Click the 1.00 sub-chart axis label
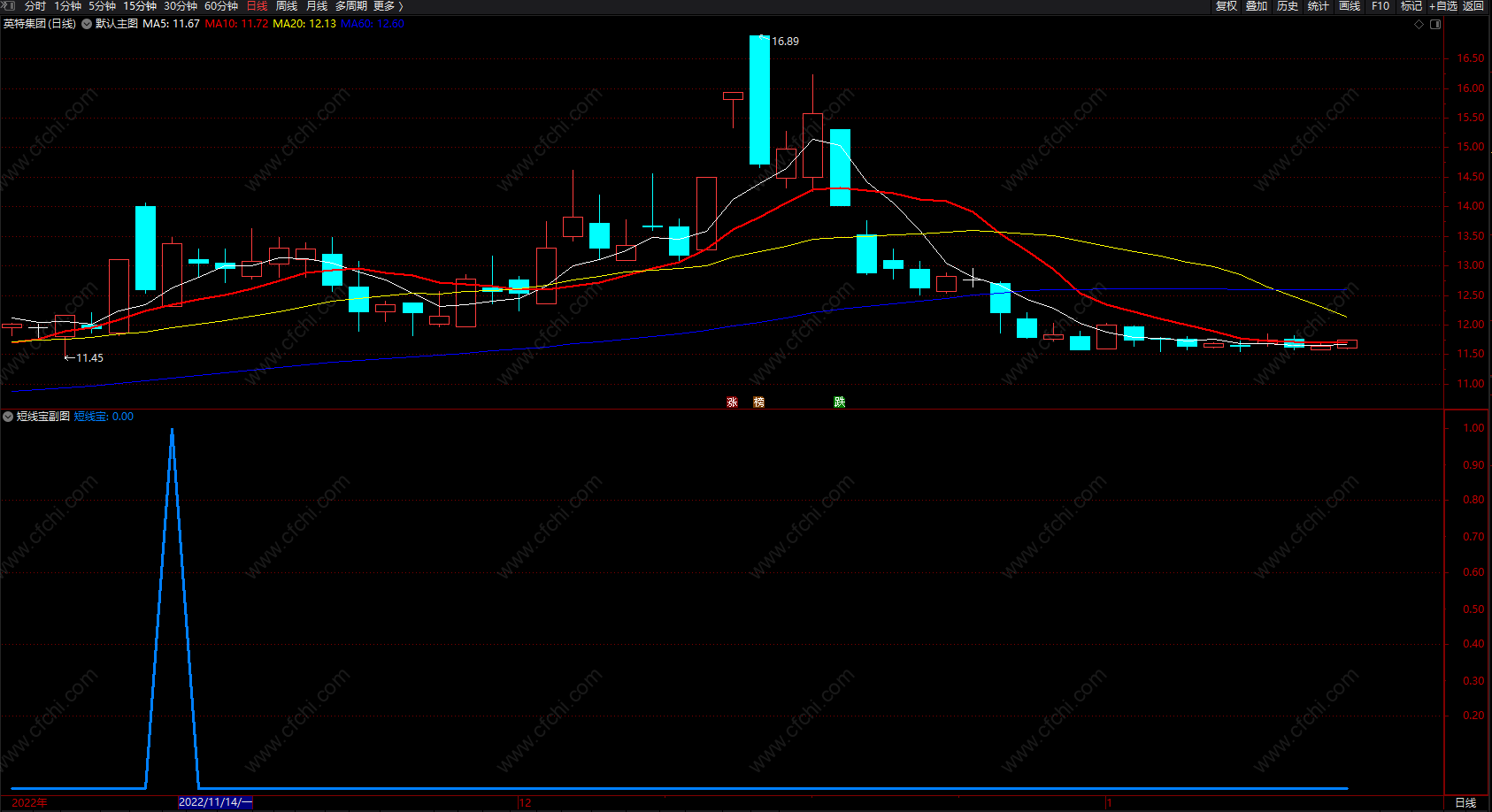This screenshot has height=812, width=1492. (x=1473, y=428)
